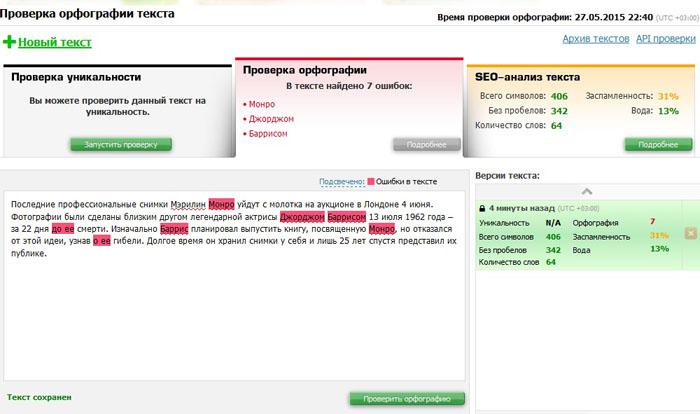Switch to the SEO-анализ текста tab

coord(527,77)
